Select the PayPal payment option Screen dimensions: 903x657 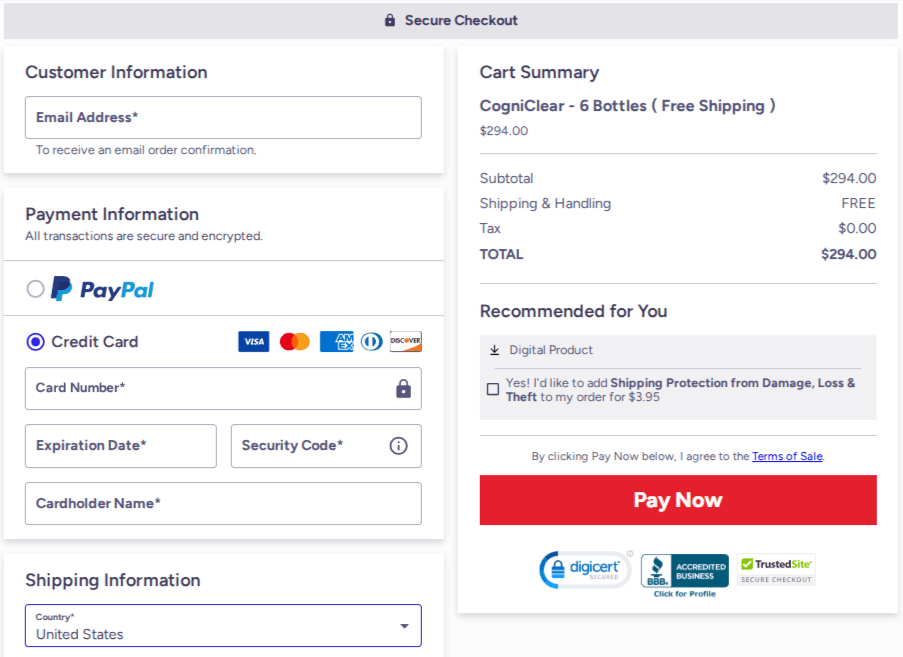35,288
